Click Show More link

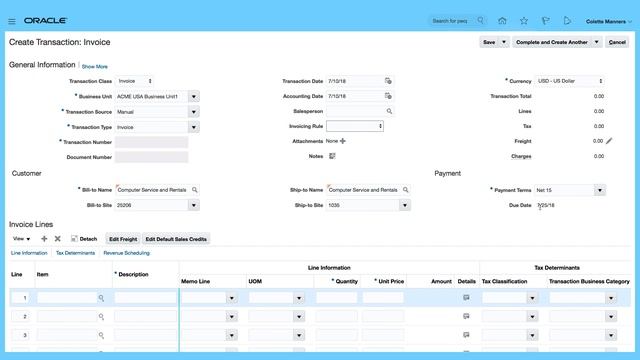coord(95,67)
